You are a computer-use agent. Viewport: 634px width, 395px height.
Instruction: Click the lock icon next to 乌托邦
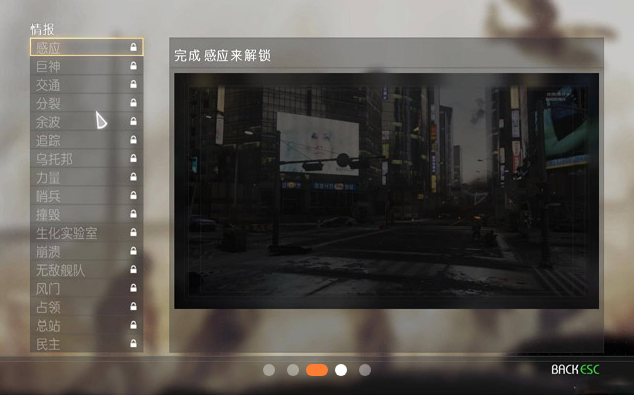(133, 158)
